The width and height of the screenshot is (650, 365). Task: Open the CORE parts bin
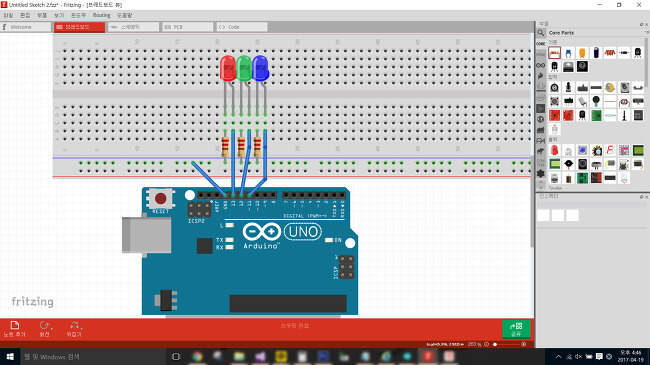pos(541,44)
